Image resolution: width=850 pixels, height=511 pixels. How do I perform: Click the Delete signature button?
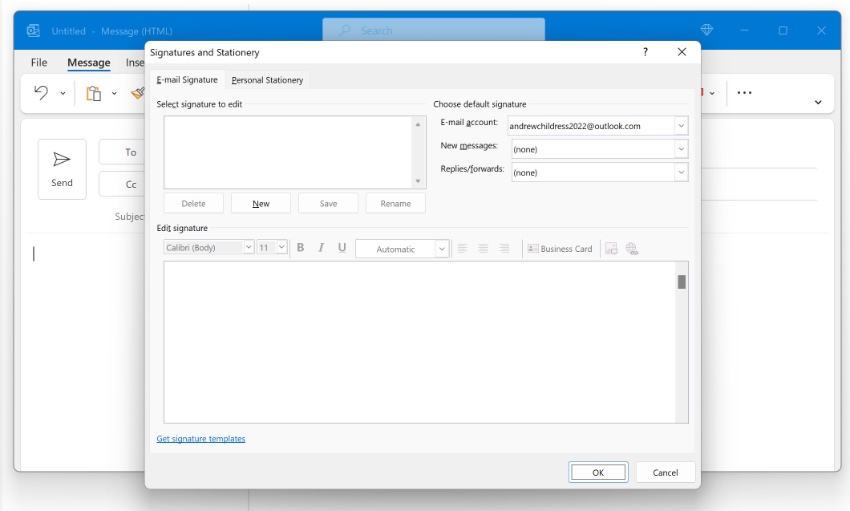[194, 203]
